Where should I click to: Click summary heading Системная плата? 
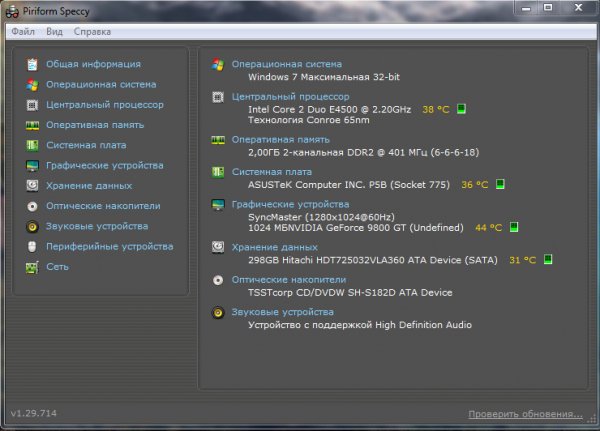pyautogui.click(x=272, y=172)
